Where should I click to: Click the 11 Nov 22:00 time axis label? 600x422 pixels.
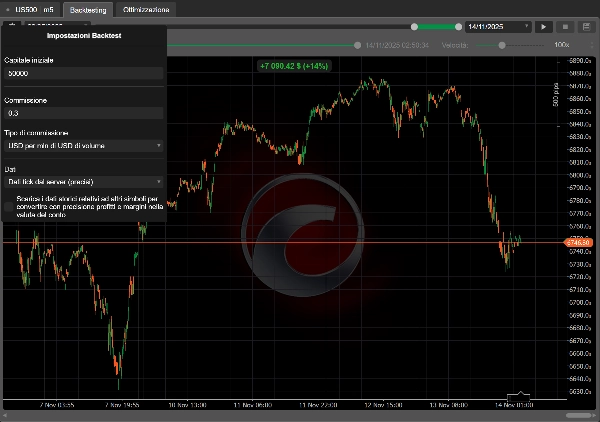[318, 405]
